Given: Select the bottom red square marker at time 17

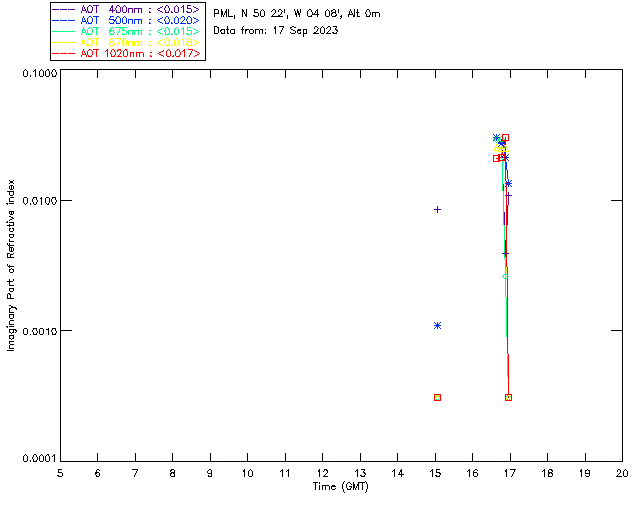Looking at the screenshot, I should [x=508, y=397].
